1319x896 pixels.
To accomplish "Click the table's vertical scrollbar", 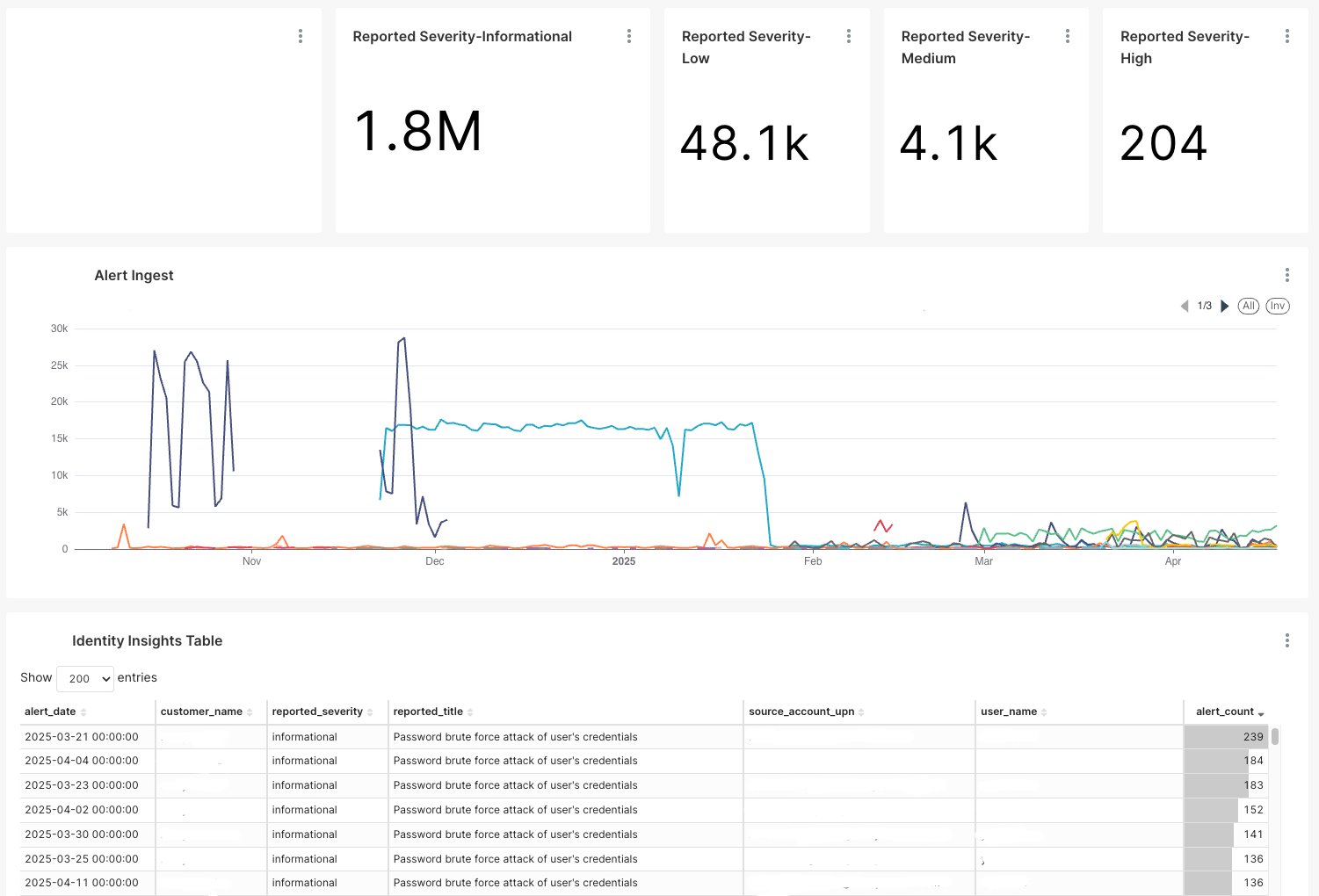I will [x=1273, y=738].
